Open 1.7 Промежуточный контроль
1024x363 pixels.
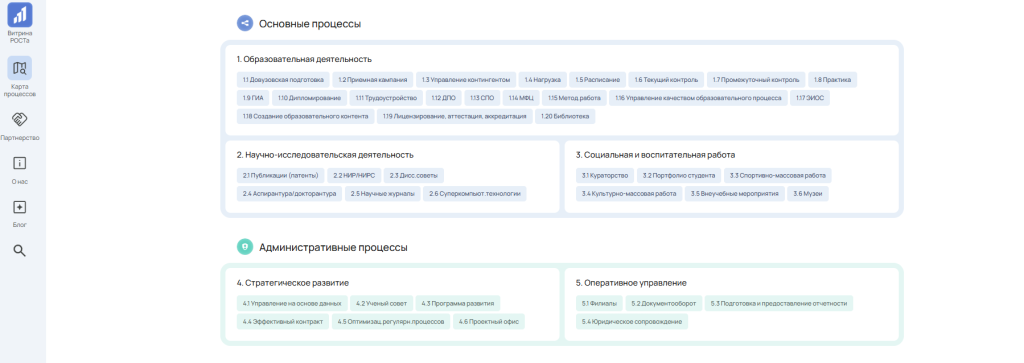(756, 80)
